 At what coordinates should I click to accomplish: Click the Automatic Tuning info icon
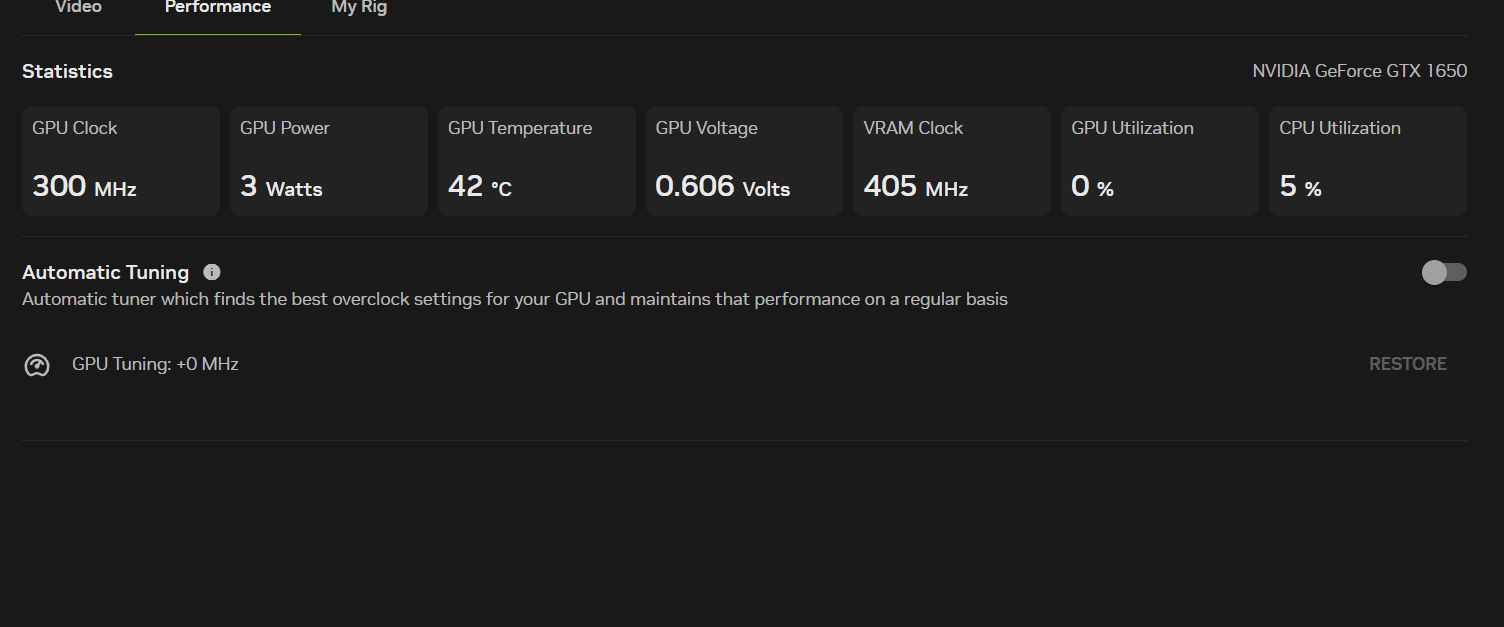click(x=212, y=271)
